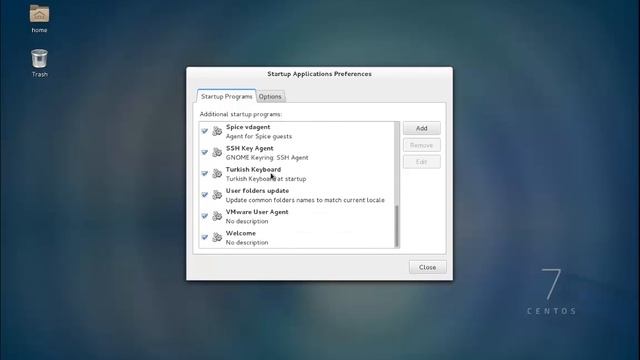Image resolution: width=640 pixels, height=360 pixels.
Task: Click the gear icon beside Spice vdagent
Action: point(217,131)
